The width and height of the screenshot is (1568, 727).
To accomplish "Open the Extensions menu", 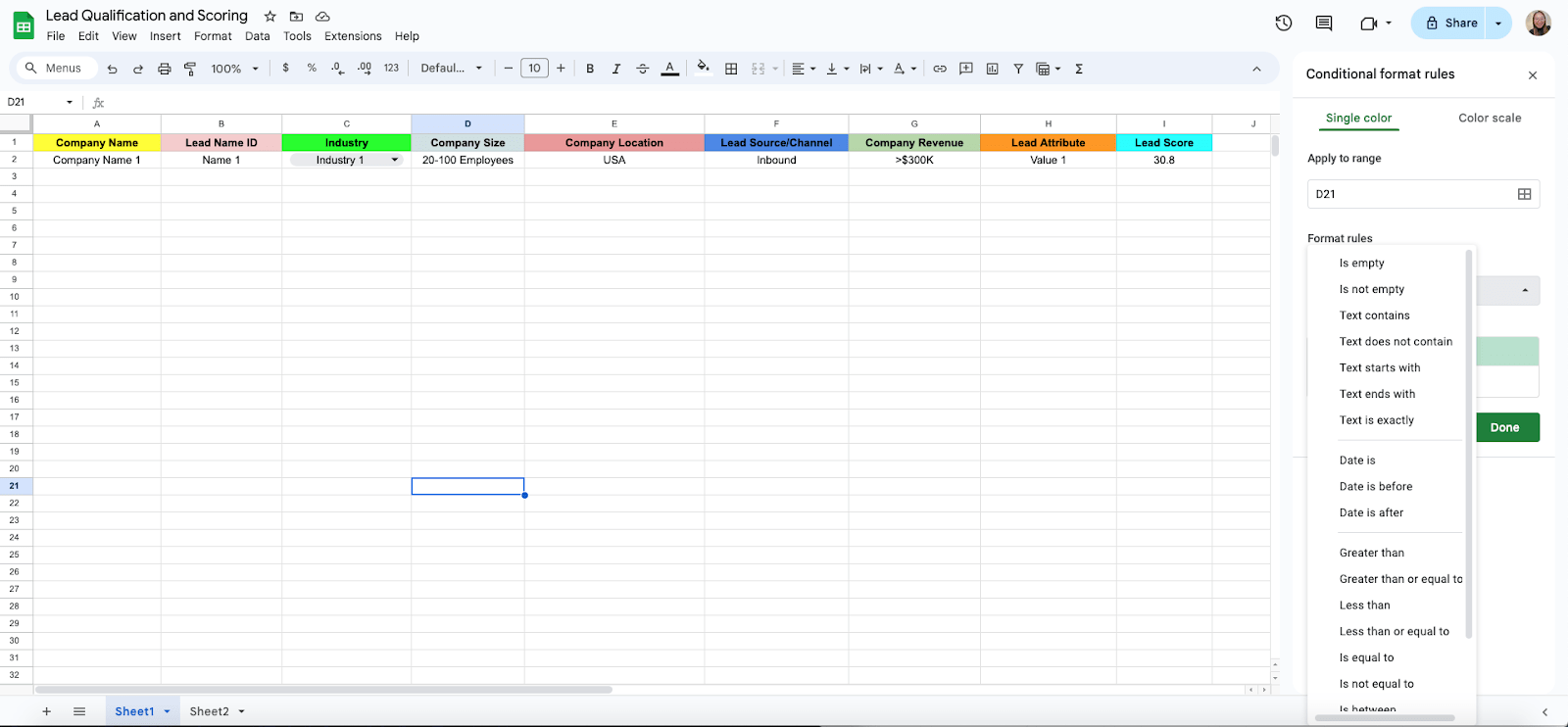I will tap(353, 36).
